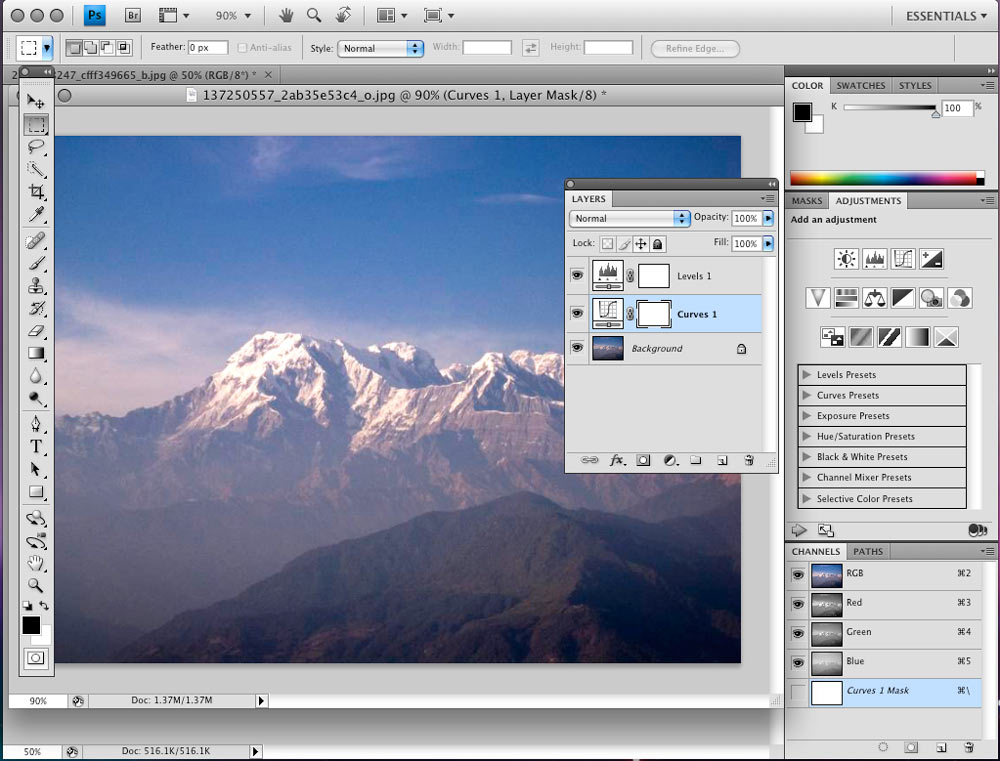Switch to the Swatches tab
Viewport: 1000px width, 761px height.
(860, 85)
